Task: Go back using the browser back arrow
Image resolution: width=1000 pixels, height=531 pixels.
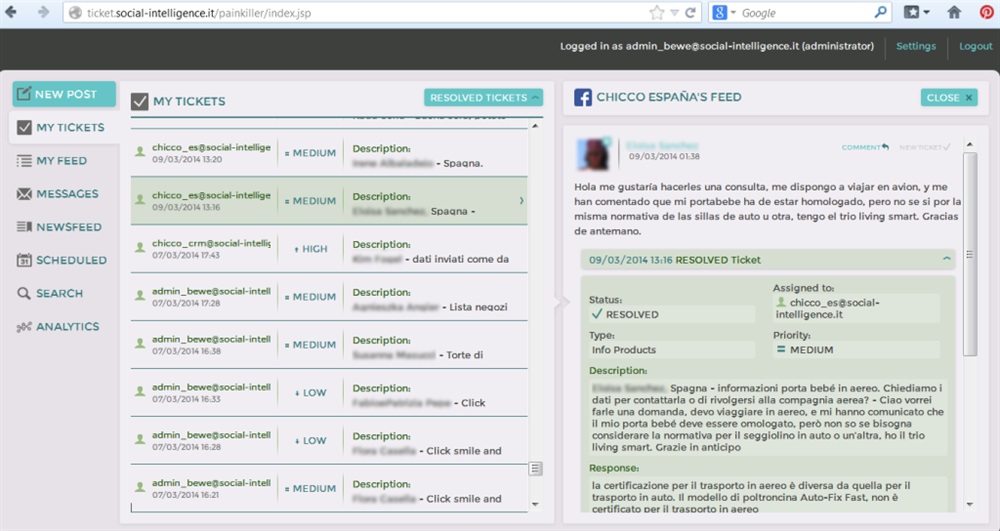Action: (11, 12)
